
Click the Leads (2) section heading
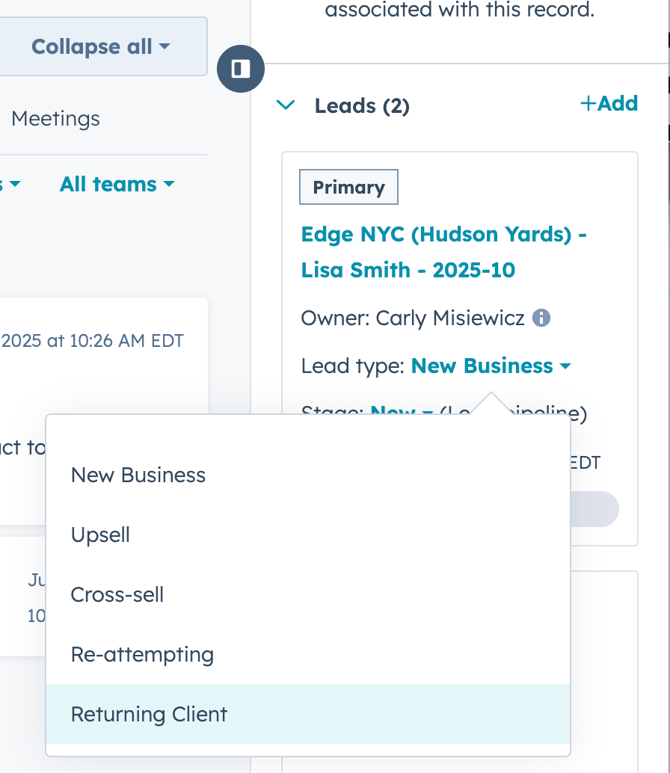(361, 105)
